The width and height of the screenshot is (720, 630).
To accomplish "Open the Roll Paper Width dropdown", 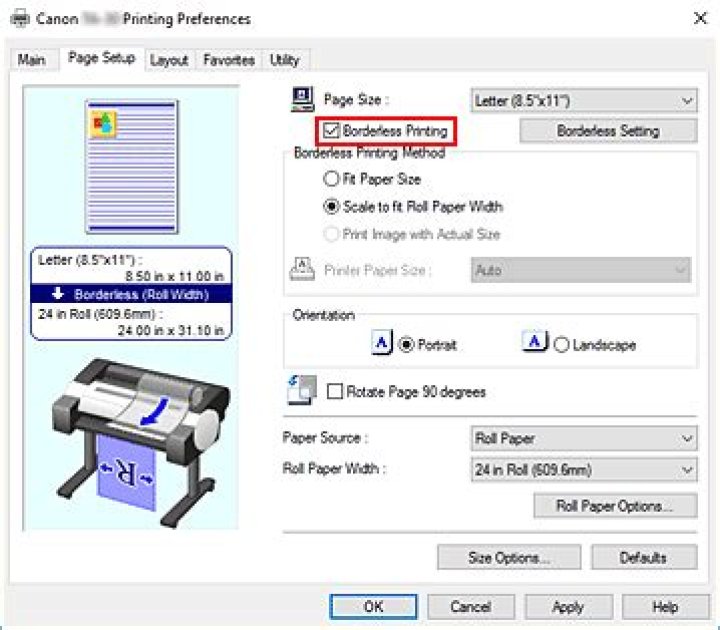I will click(x=584, y=470).
